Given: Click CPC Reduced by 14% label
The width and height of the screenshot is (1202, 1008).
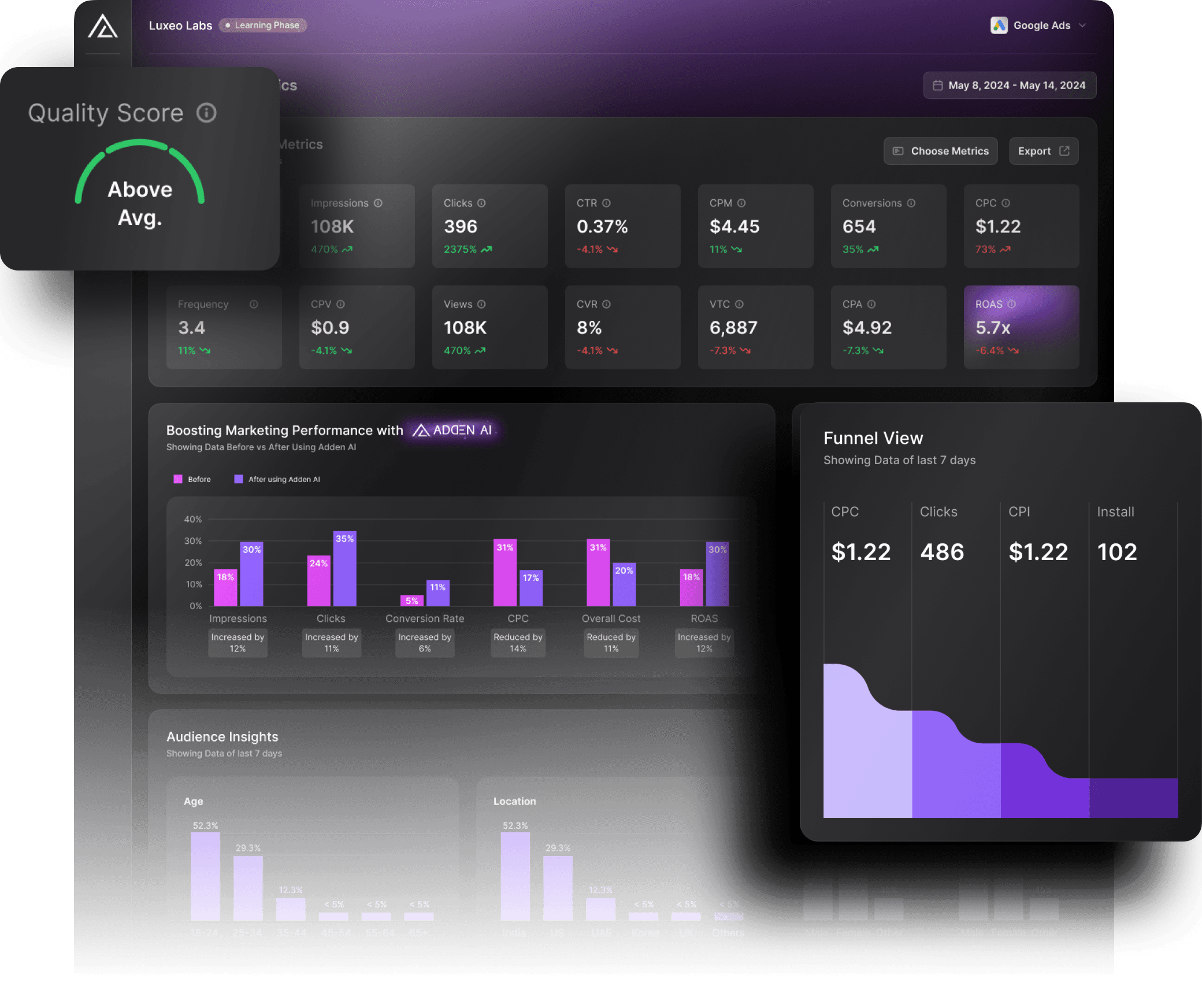Looking at the screenshot, I should [x=518, y=643].
